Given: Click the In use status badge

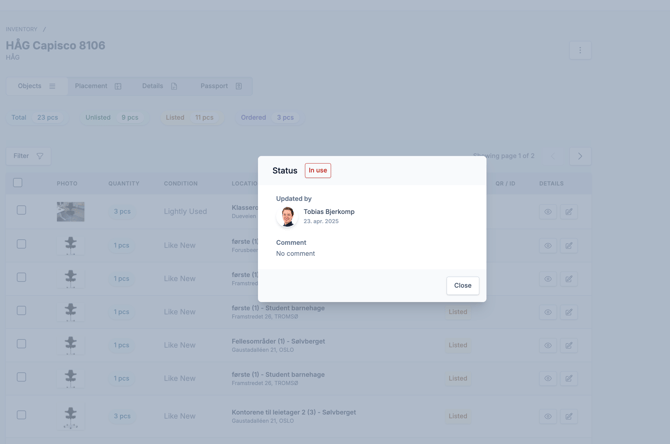Looking at the screenshot, I should pyautogui.click(x=318, y=171).
